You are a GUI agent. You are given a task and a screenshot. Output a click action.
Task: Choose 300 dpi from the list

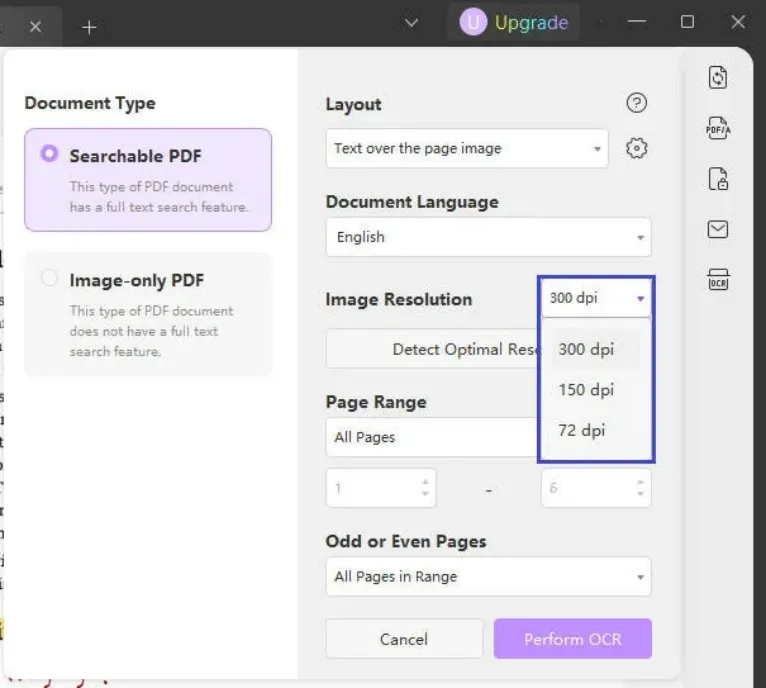coord(596,349)
